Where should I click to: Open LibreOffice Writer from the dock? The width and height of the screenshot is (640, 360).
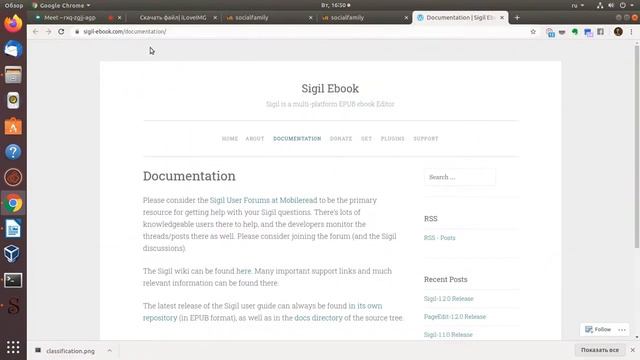tap(13, 229)
